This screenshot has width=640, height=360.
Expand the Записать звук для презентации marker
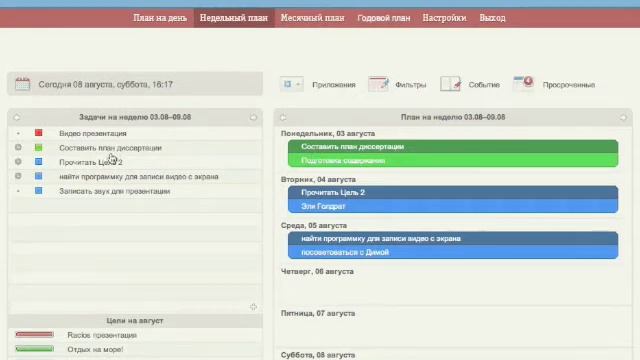18,191
